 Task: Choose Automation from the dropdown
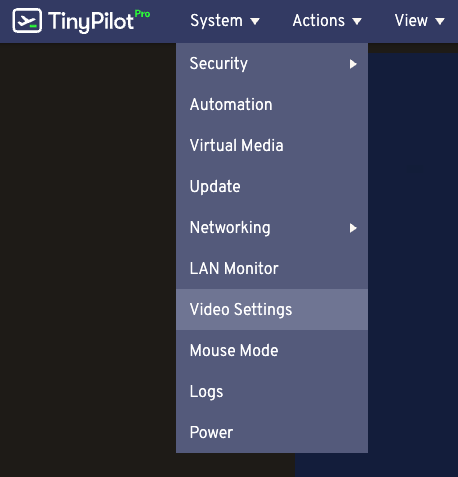pyautogui.click(x=272, y=104)
